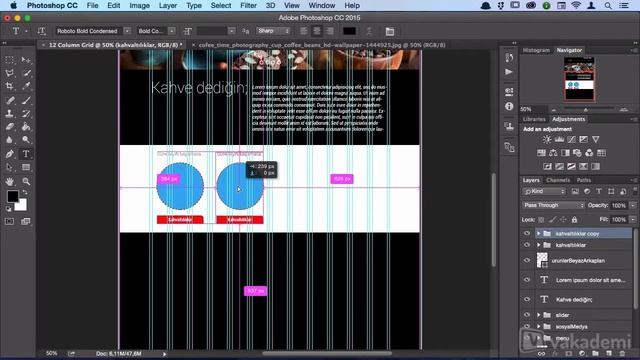This screenshot has height=360, width=640.
Task: Open the Opacity slider dropdown arrow
Action: click(633, 205)
